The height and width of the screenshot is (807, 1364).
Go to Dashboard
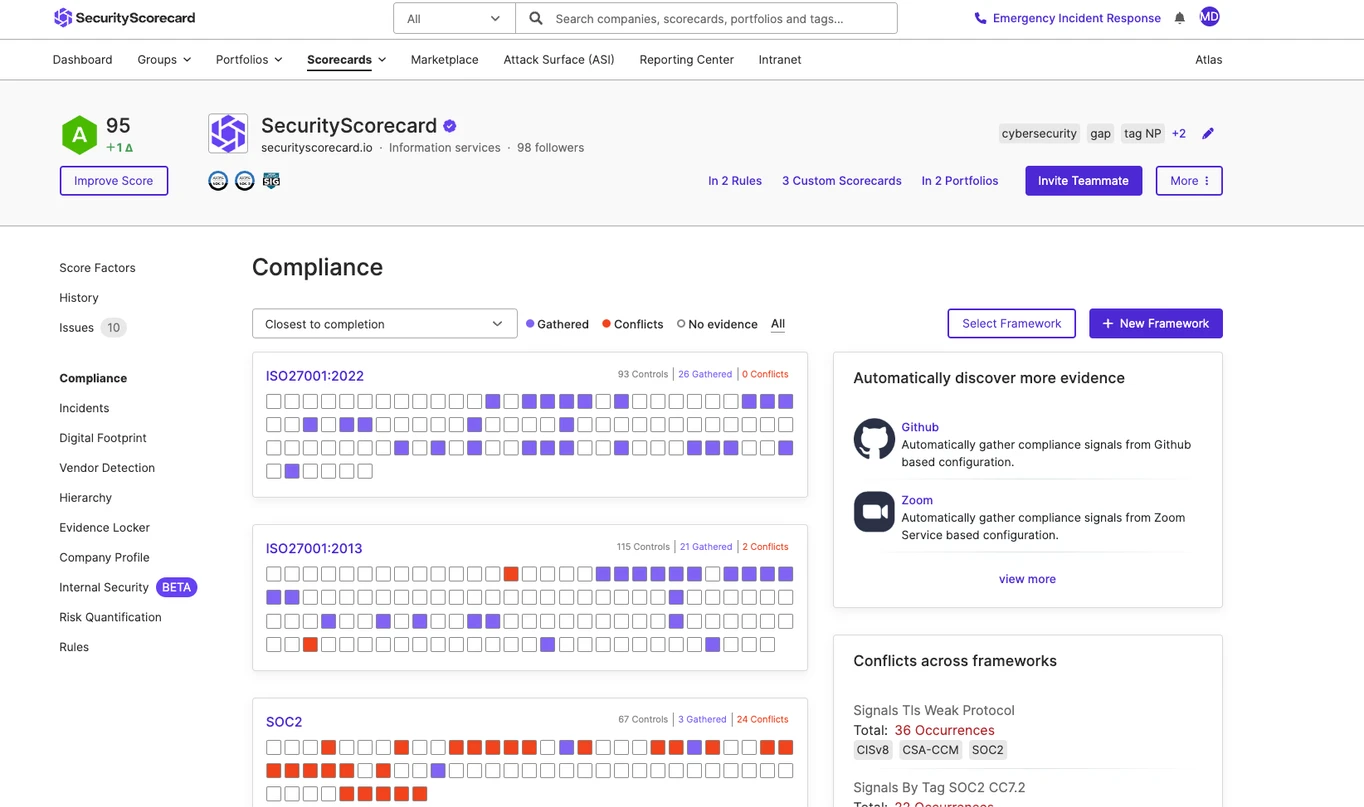pyautogui.click(x=82, y=60)
